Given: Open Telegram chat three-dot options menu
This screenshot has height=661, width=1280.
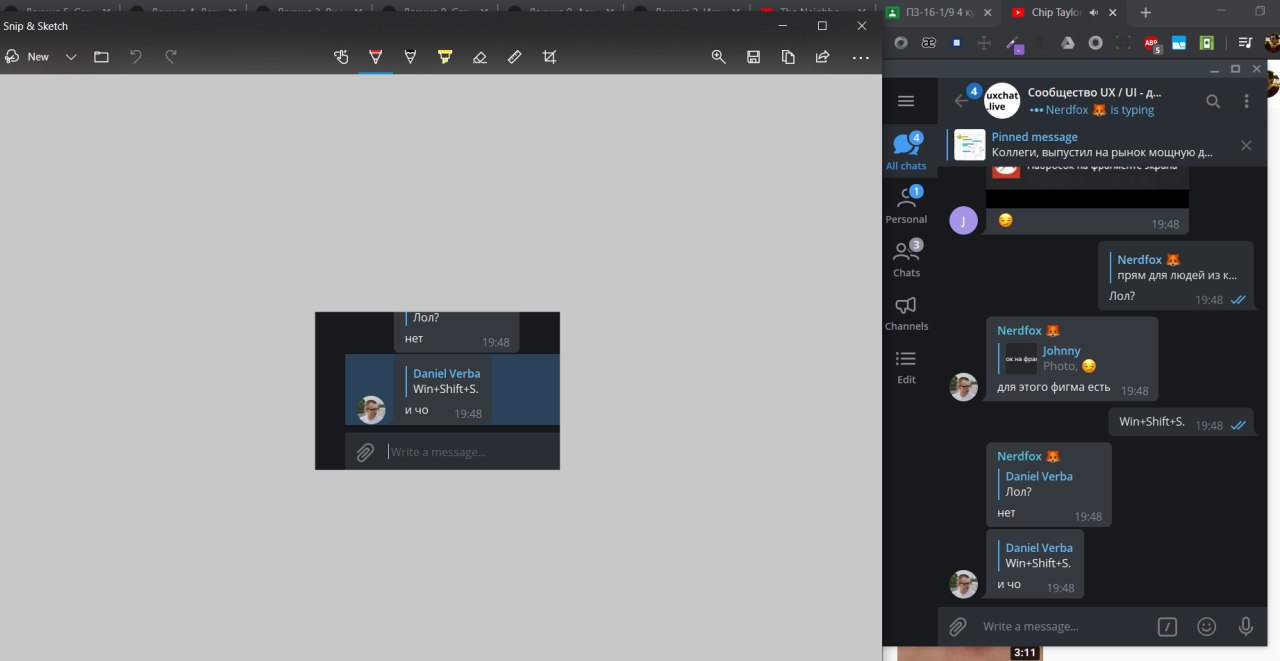Looking at the screenshot, I should [1246, 101].
